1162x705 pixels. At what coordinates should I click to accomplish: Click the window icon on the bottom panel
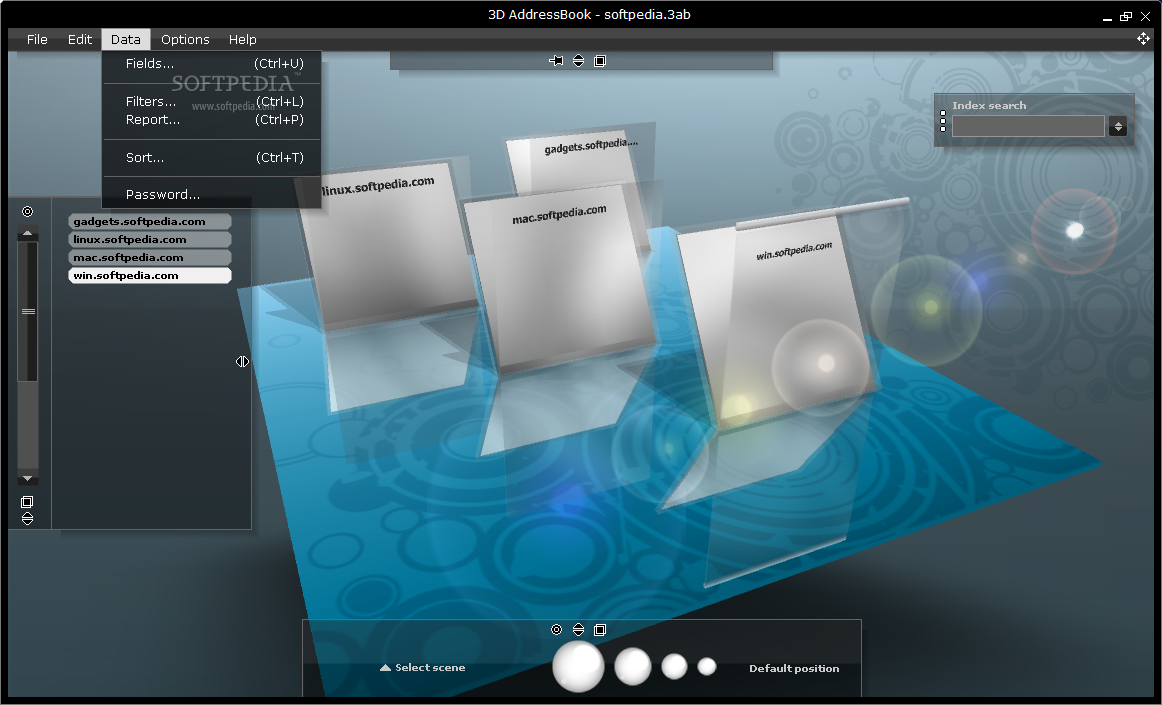pos(600,629)
